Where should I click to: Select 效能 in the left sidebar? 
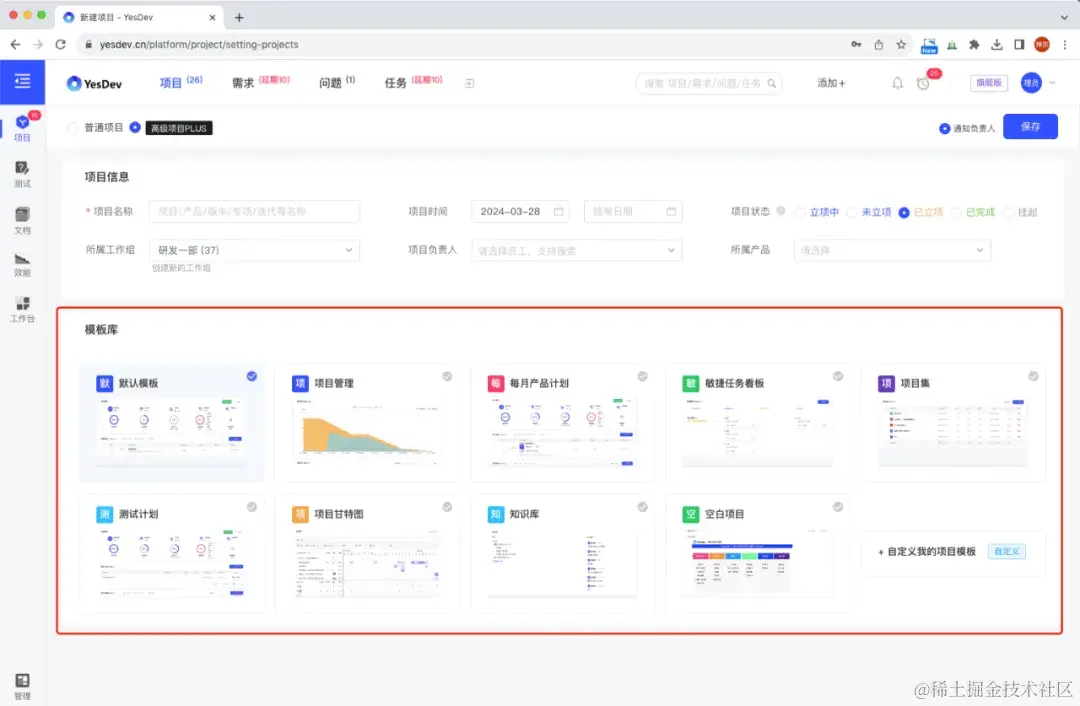point(22,266)
